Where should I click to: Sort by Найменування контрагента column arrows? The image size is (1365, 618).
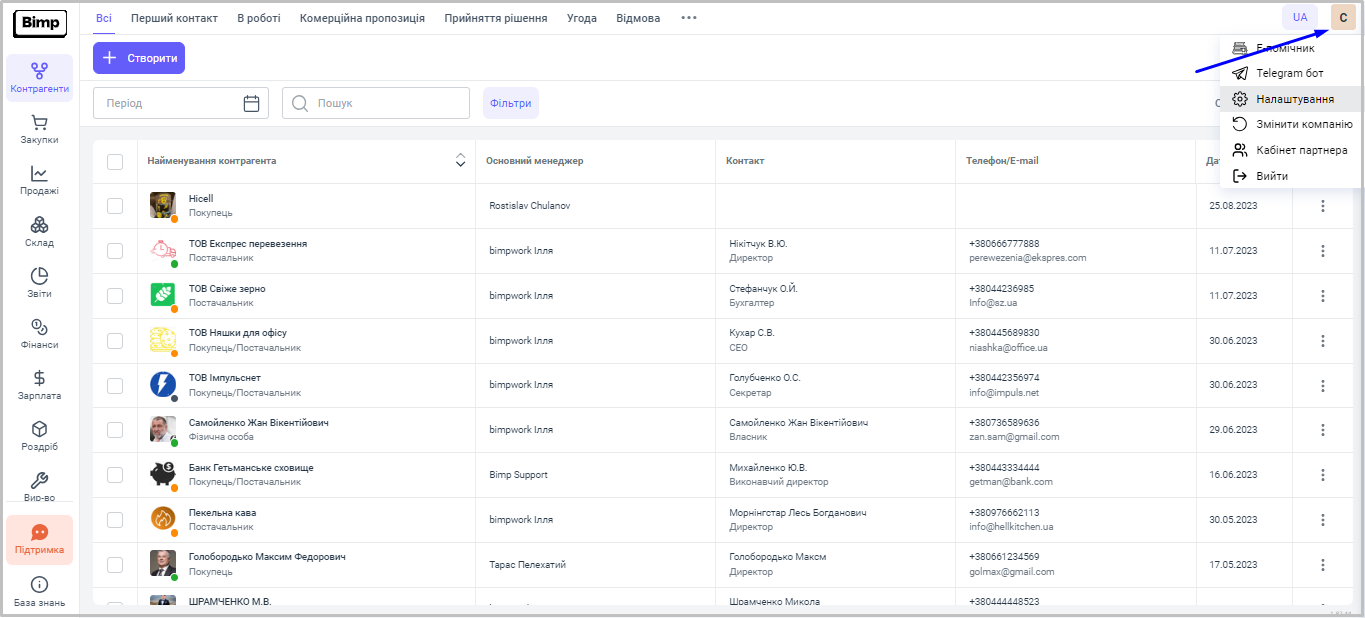[461, 161]
